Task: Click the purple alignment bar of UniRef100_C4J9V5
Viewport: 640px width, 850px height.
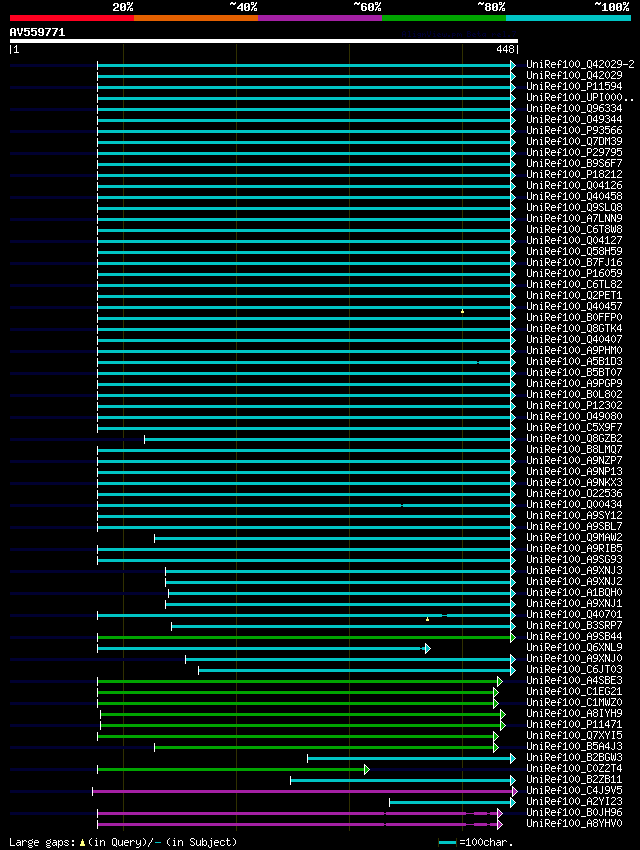Action: (305, 791)
